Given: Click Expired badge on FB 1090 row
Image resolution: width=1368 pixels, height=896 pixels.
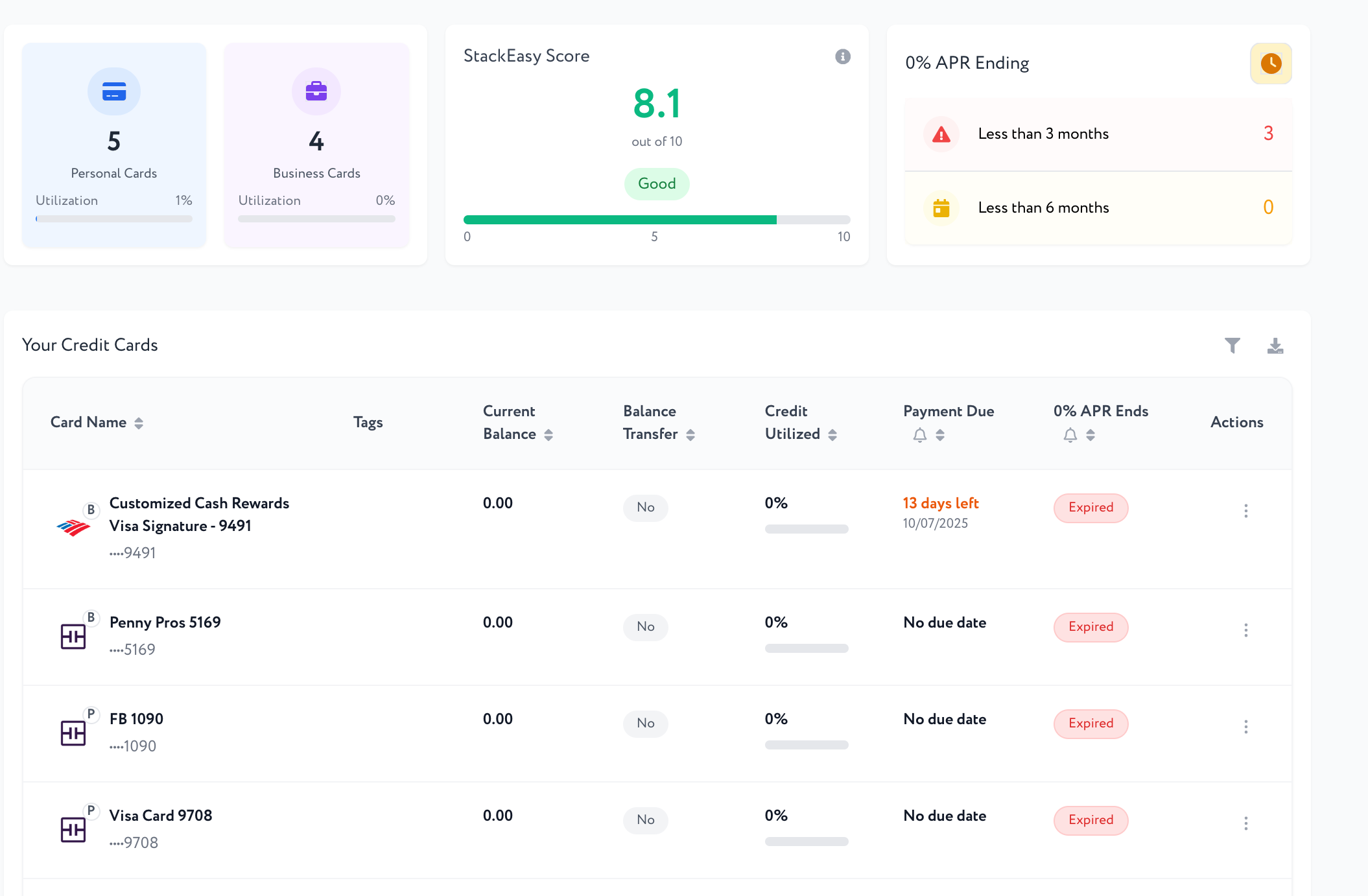Looking at the screenshot, I should (x=1091, y=724).
